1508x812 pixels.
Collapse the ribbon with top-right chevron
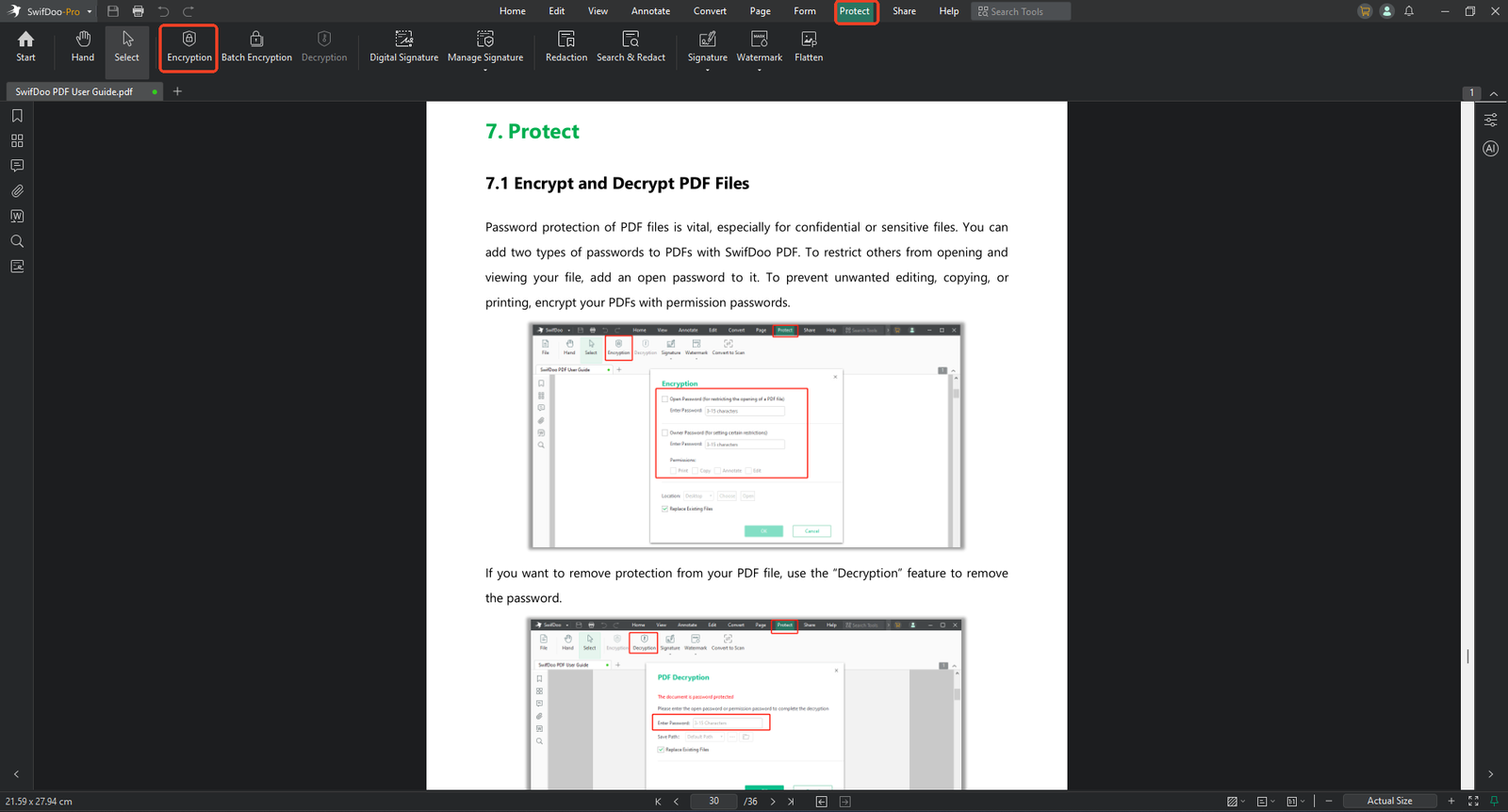coord(1494,93)
